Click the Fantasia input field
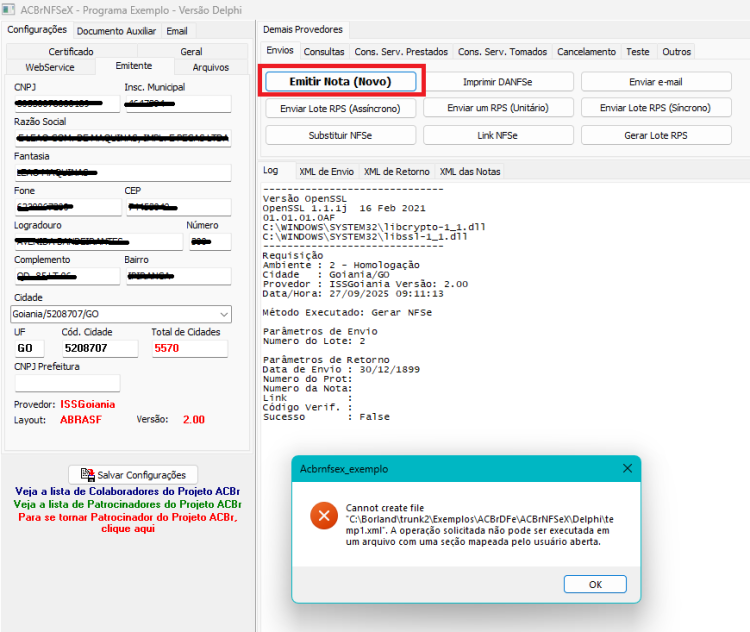Image resolution: width=750 pixels, height=632 pixels. click(123, 172)
